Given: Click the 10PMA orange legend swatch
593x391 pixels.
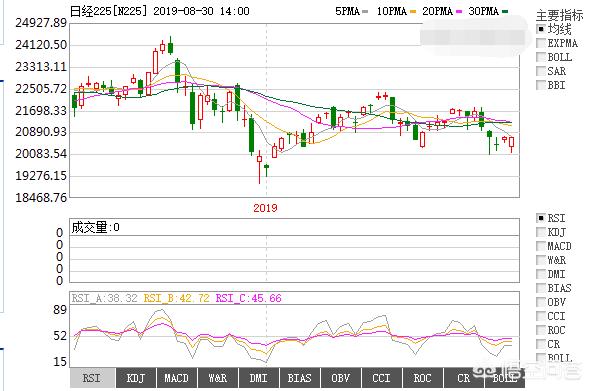Looking at the screenshot, I should pyautogui.click(x=413, y=12).
